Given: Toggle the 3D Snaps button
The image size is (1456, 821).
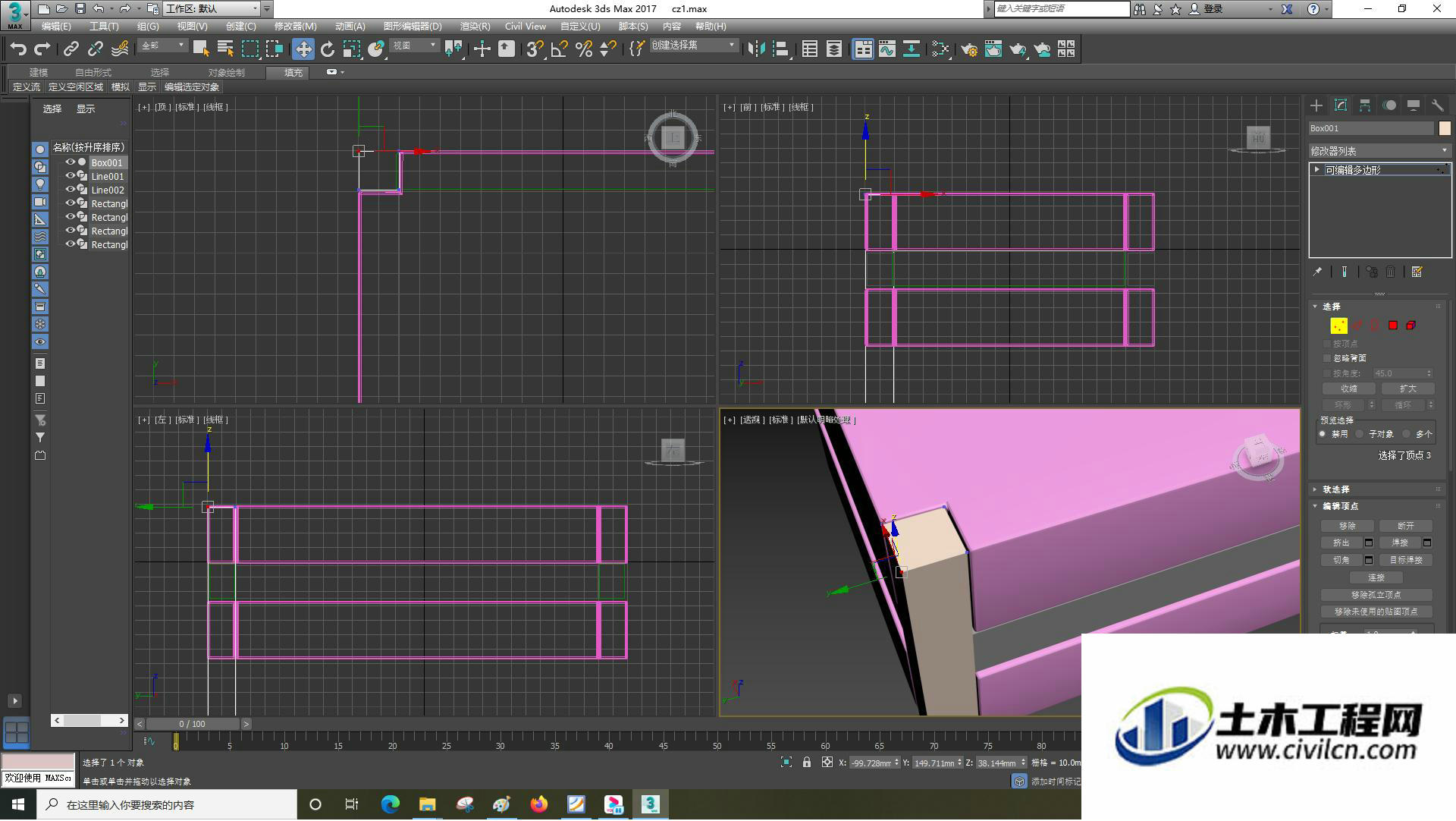Looking at the screenshot, I should (535, 49).
